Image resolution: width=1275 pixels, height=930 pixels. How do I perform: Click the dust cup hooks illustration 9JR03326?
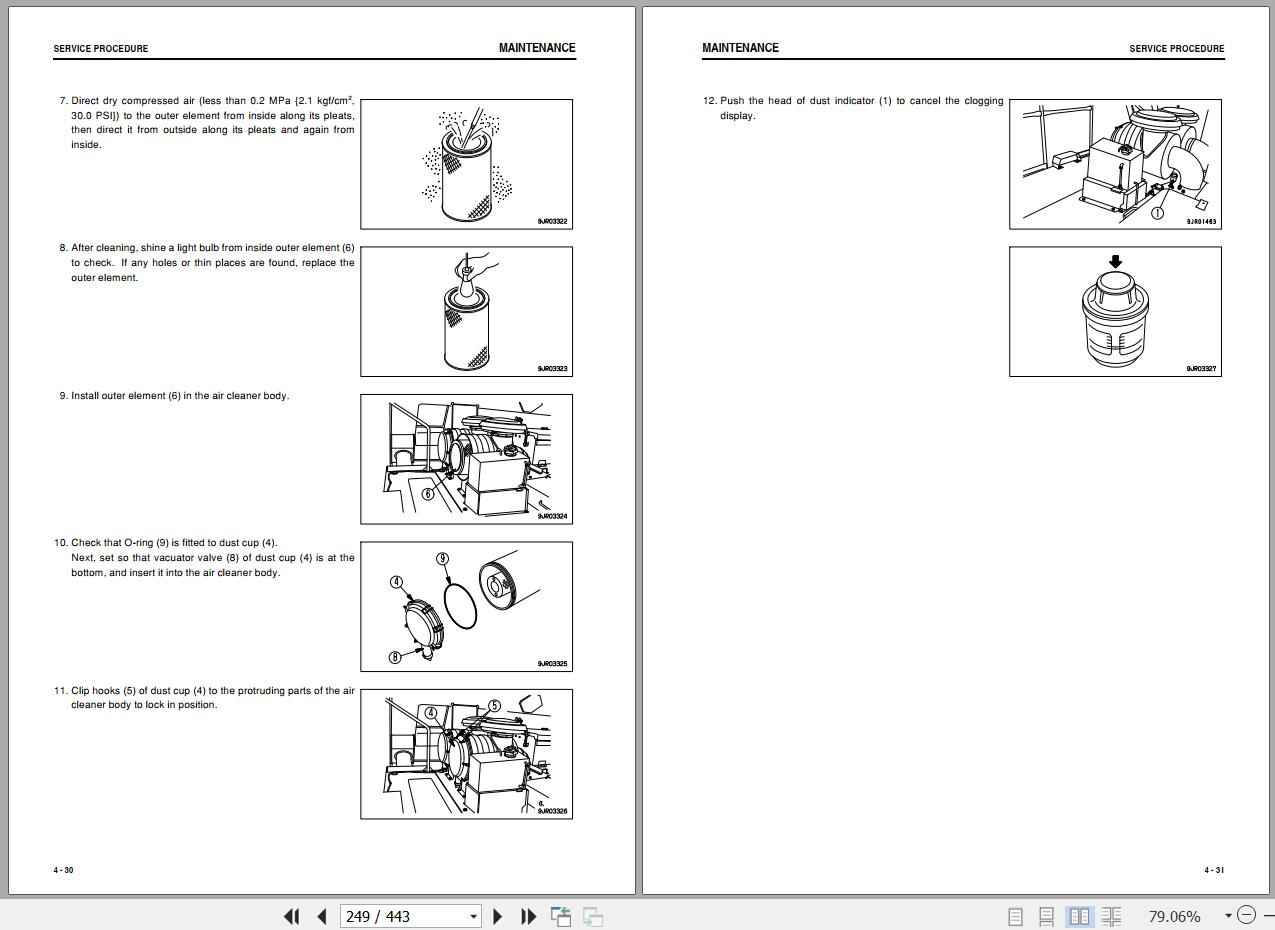point(467,753)
